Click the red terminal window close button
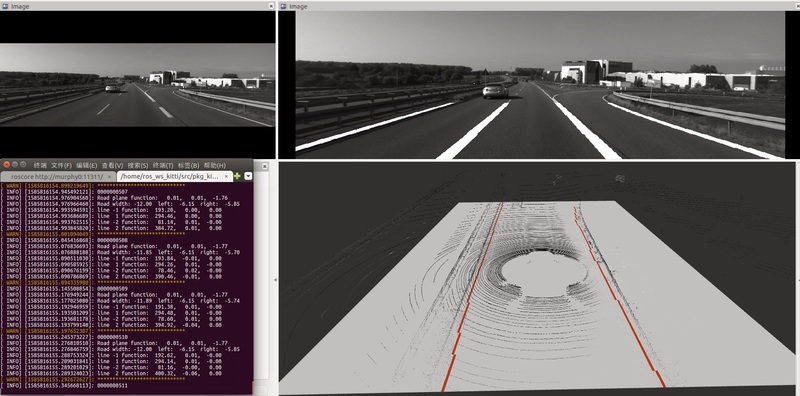Image resolution: width=800 pixels, height=396 pixels. pos(6,164)
